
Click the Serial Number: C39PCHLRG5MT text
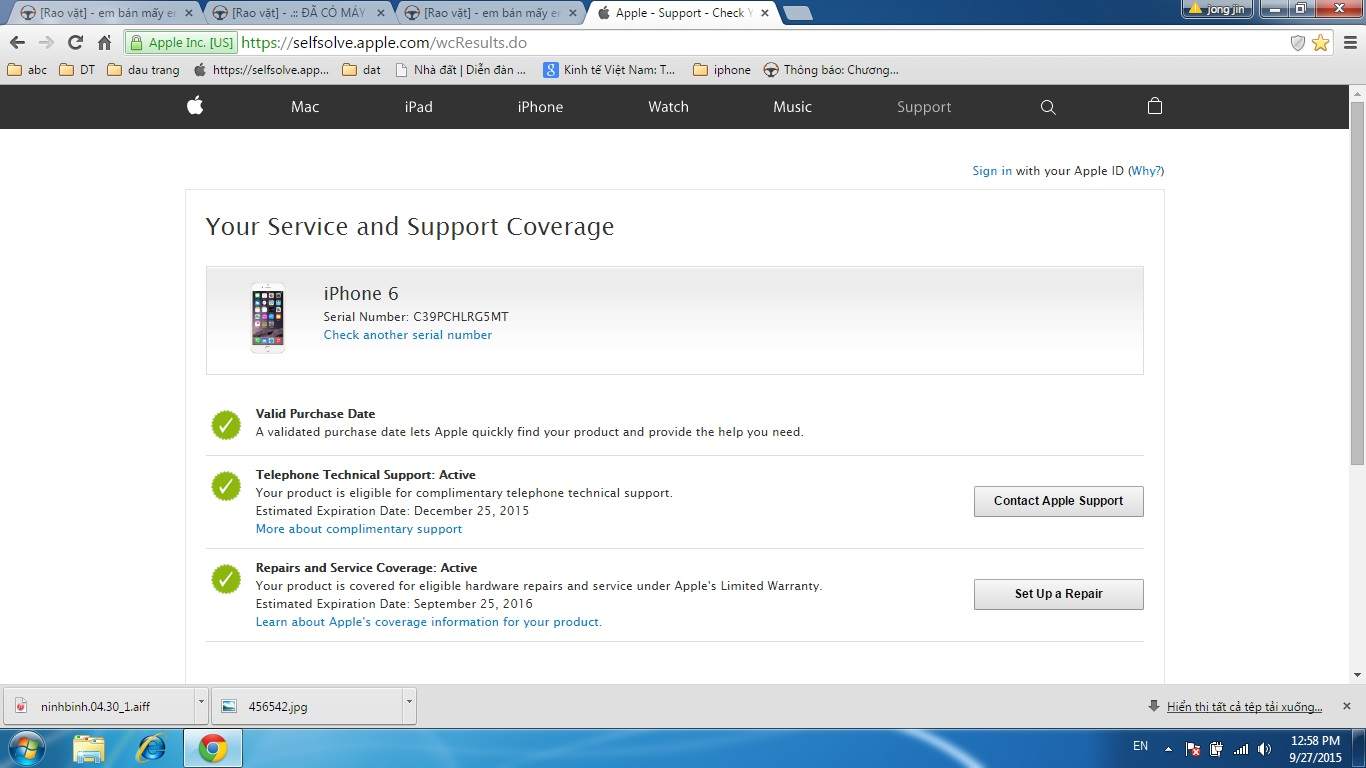pos(416,316)
